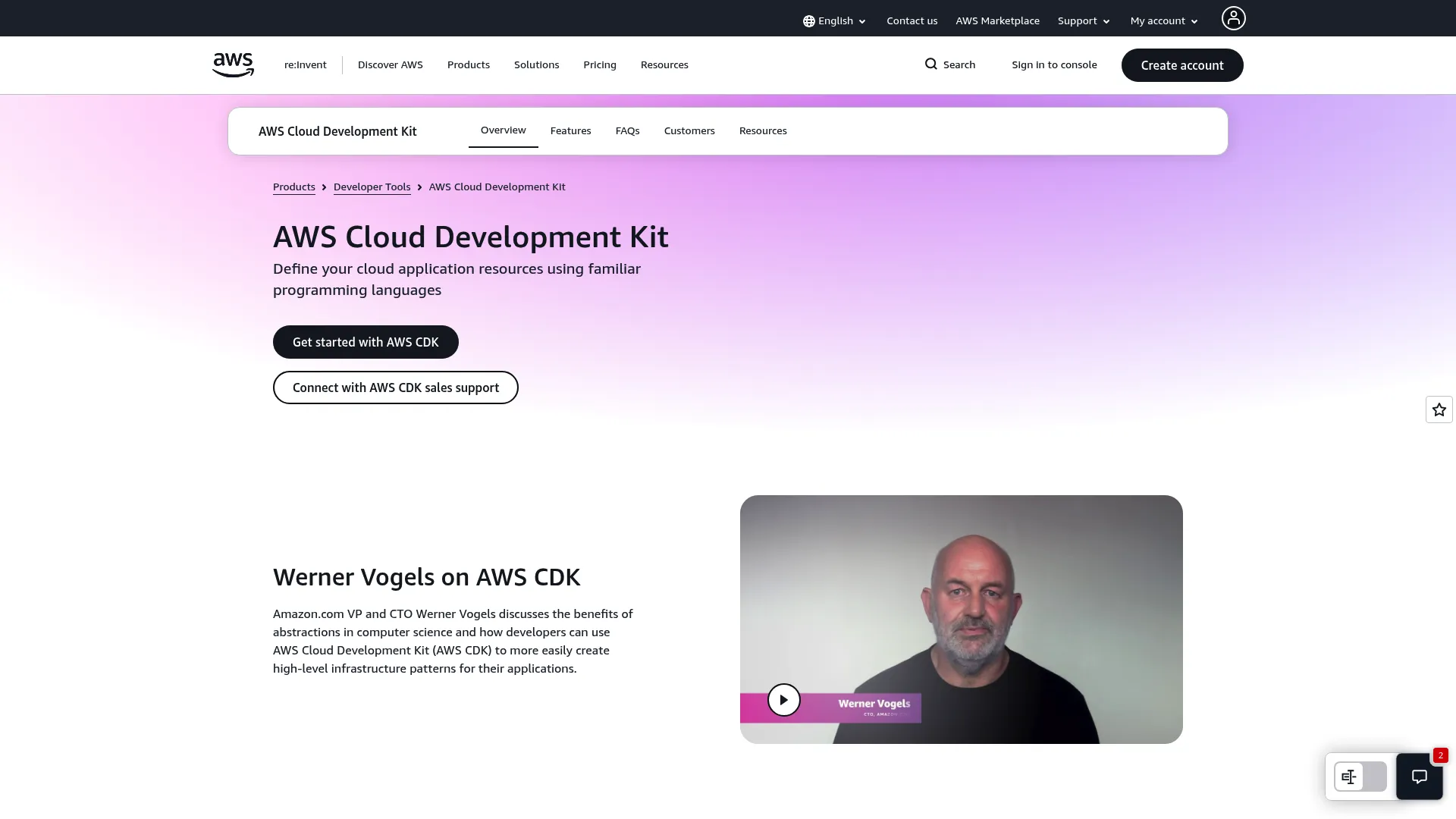Click Get started with AWS CDK

(366, 342)
